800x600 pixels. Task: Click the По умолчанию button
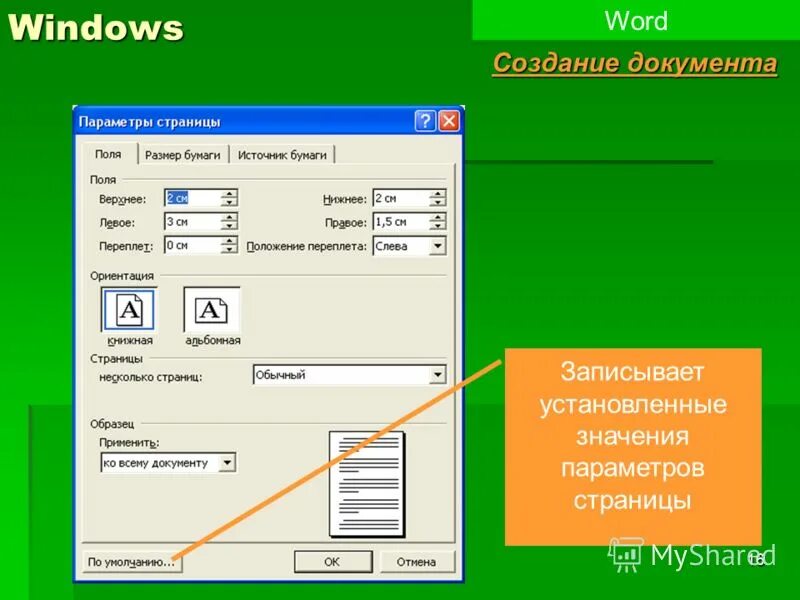coord(132,562)
